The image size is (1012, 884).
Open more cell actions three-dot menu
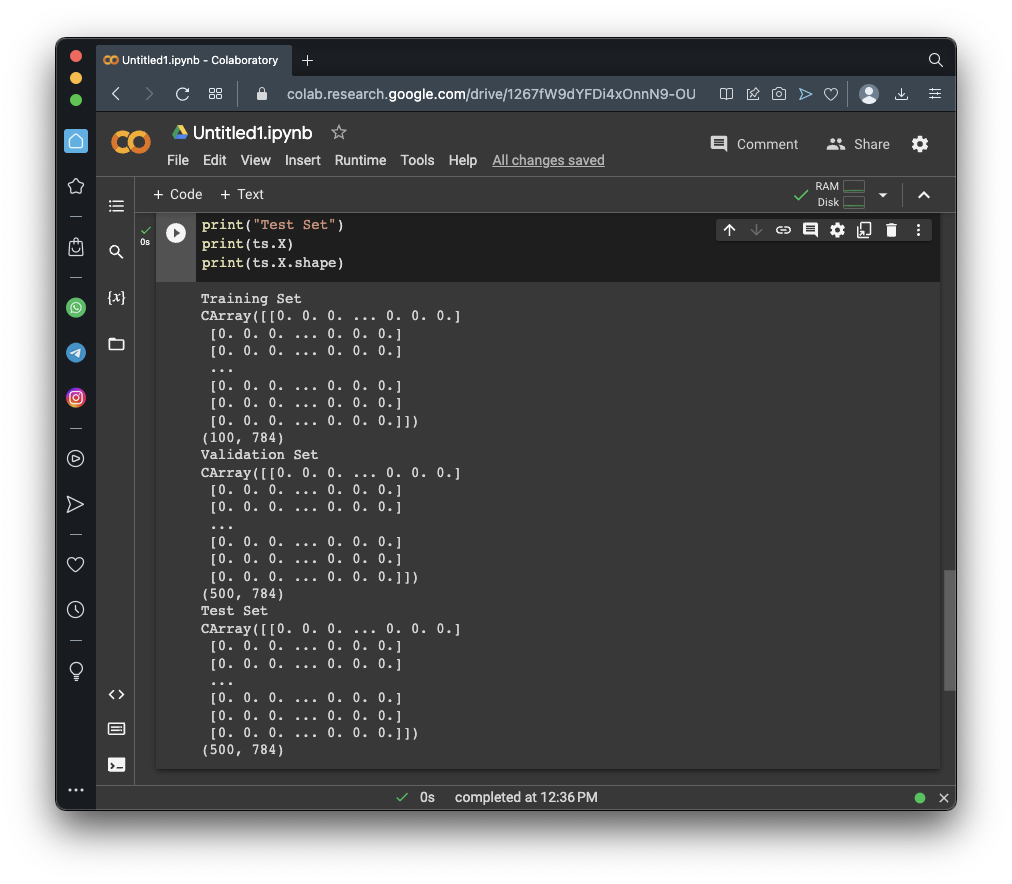[x=918, y=230]
